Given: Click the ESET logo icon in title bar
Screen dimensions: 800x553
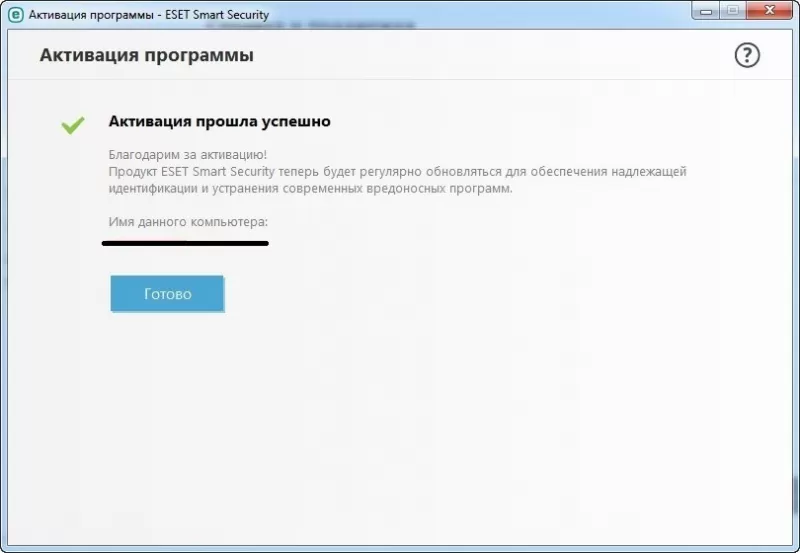Looking at the screenshot, I should tap(16, 15).
